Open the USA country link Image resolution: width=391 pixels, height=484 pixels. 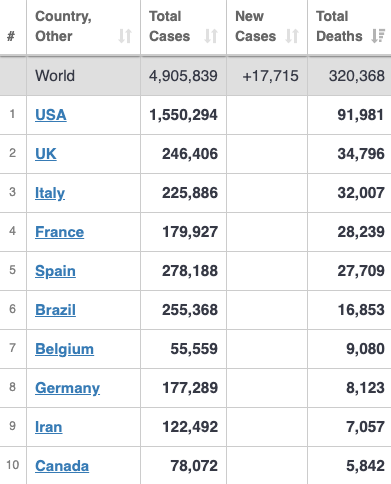pos(51,115)
